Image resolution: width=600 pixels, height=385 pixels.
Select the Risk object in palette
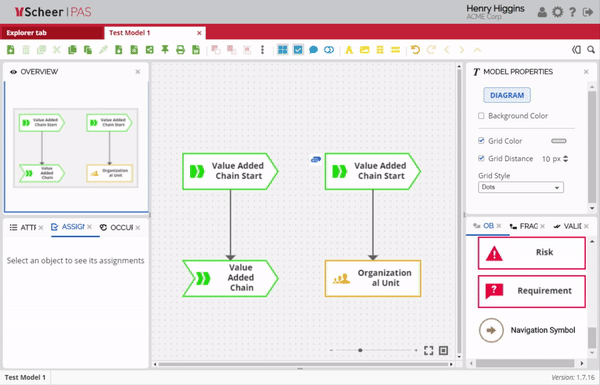click(x=532, y=253)
